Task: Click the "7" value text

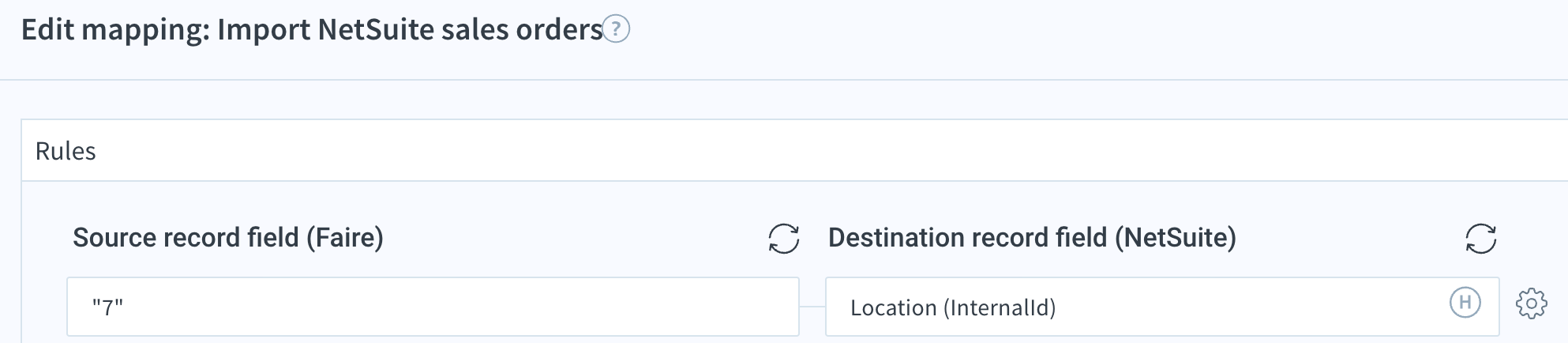Action: pos(108,307)
